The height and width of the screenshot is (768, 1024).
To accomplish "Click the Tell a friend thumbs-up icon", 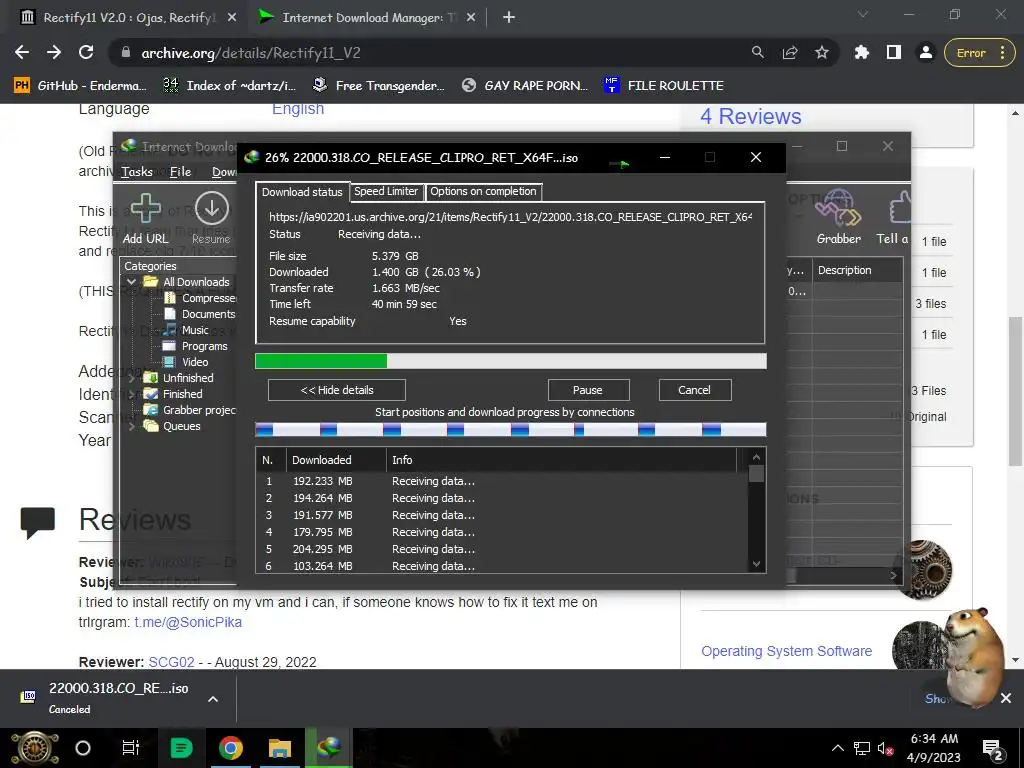I will [899, 208].
